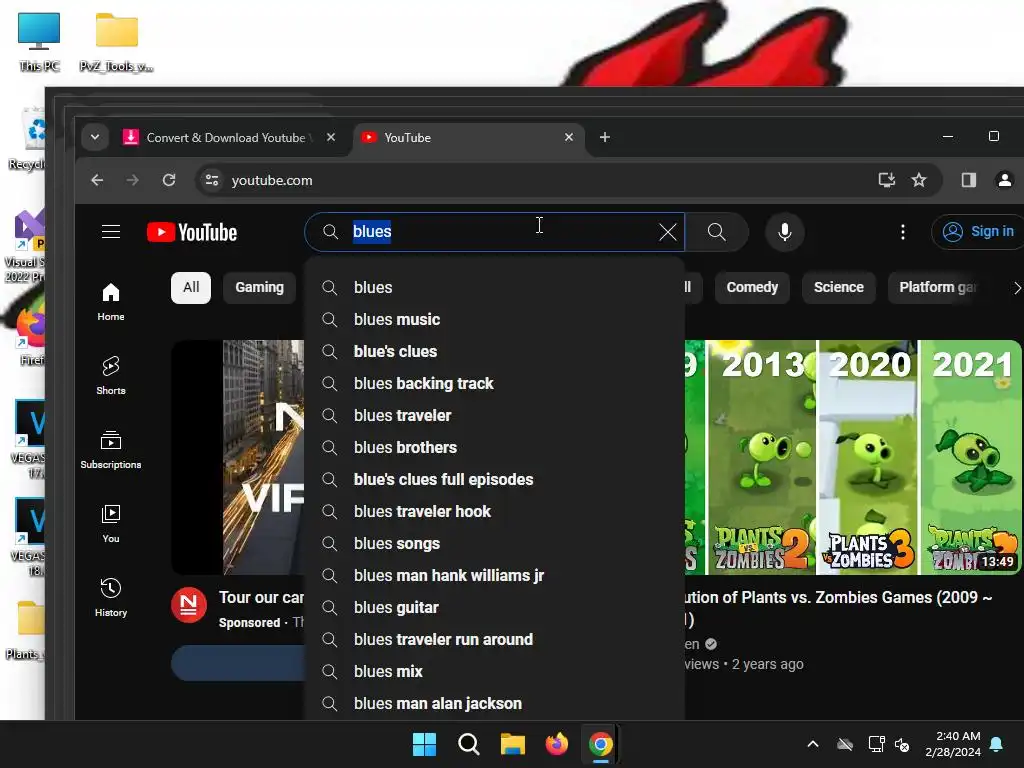
Task: Open Plants vs. Zombies evolution video thumbnail
Action: tap(853, 457)
